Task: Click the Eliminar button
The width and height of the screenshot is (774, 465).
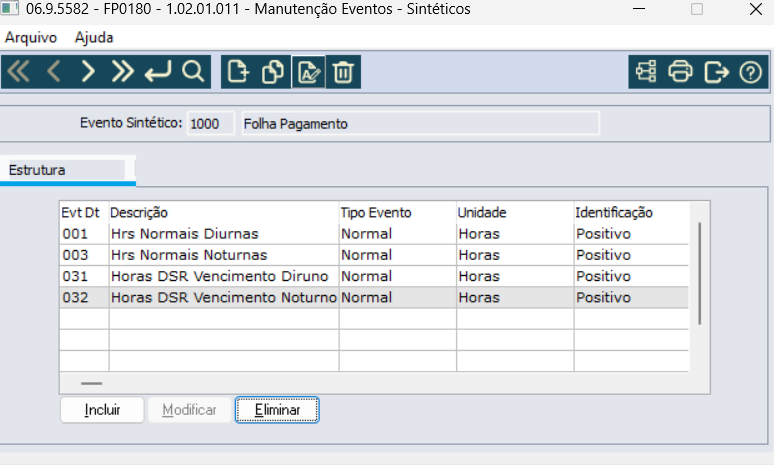Action: 277,410
